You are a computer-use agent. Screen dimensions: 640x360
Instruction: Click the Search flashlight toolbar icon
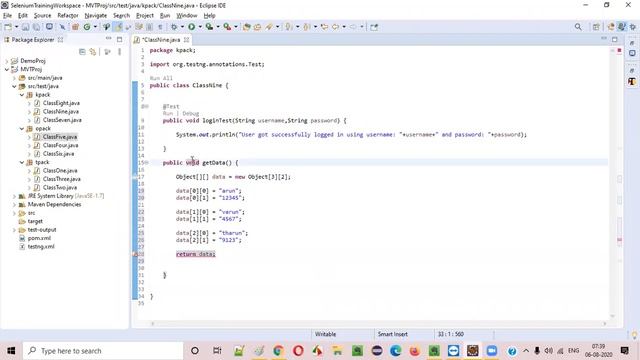[x=269, y=27]
